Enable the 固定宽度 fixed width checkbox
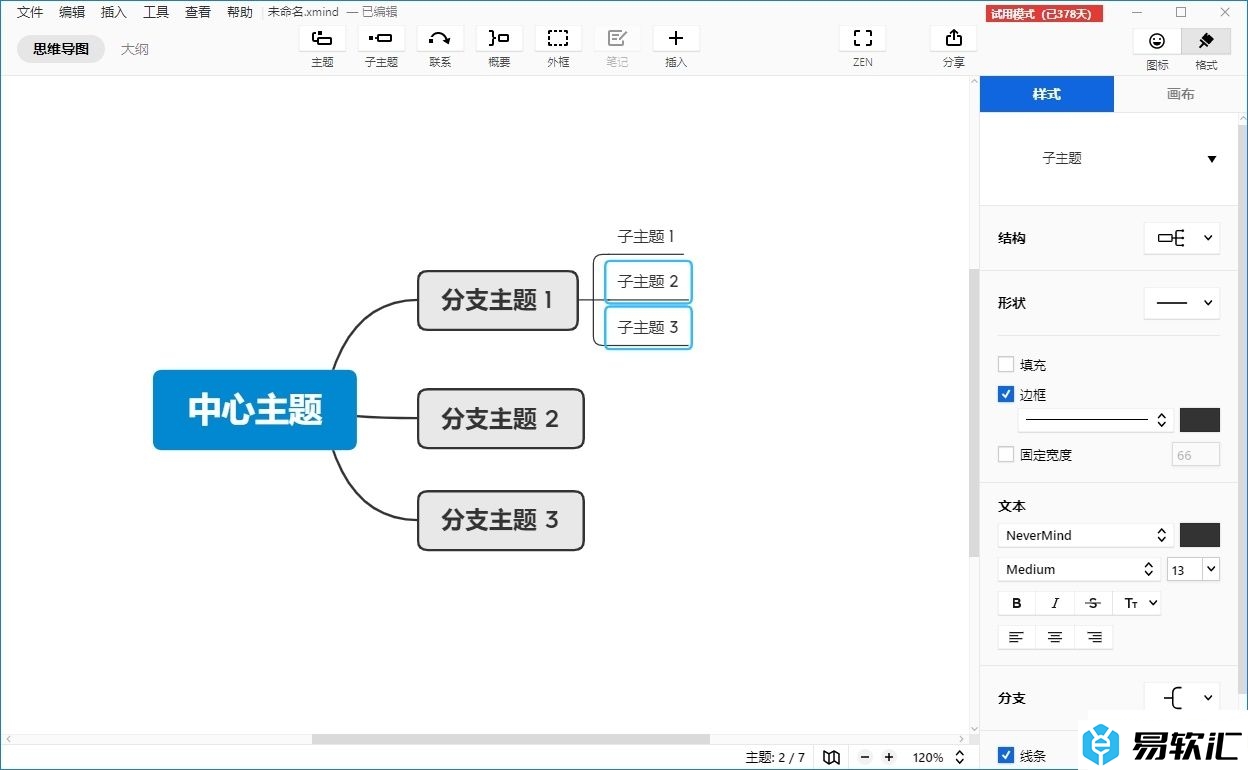 [1006, 454]
